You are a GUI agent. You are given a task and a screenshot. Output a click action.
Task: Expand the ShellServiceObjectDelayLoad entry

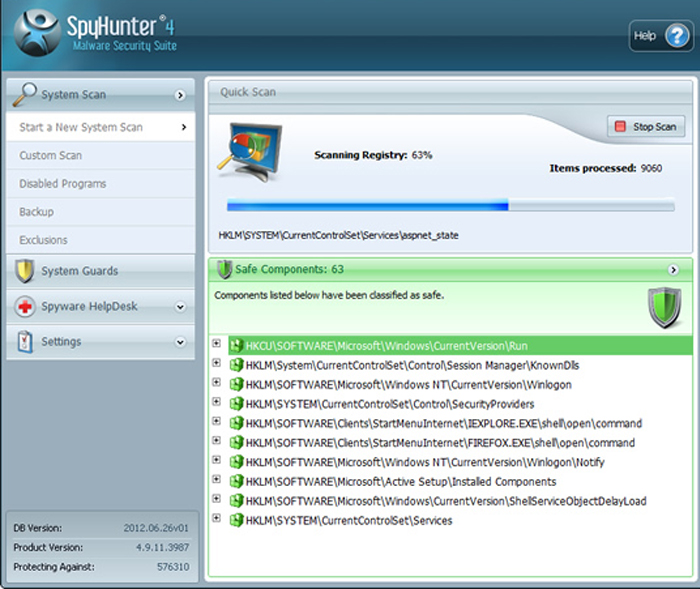[217, 498]
